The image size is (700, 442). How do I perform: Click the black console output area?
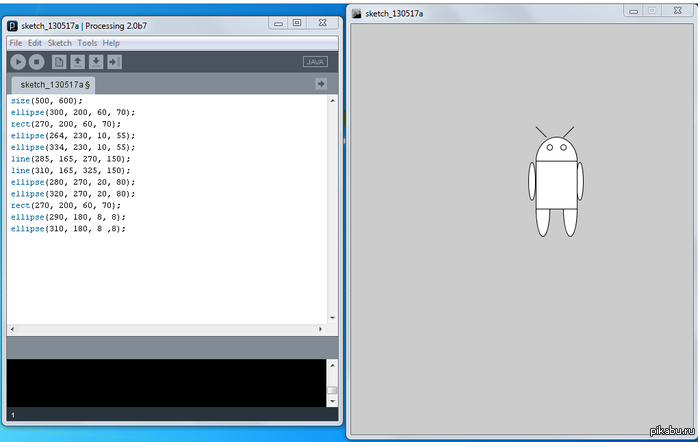(x=166, y=383)
